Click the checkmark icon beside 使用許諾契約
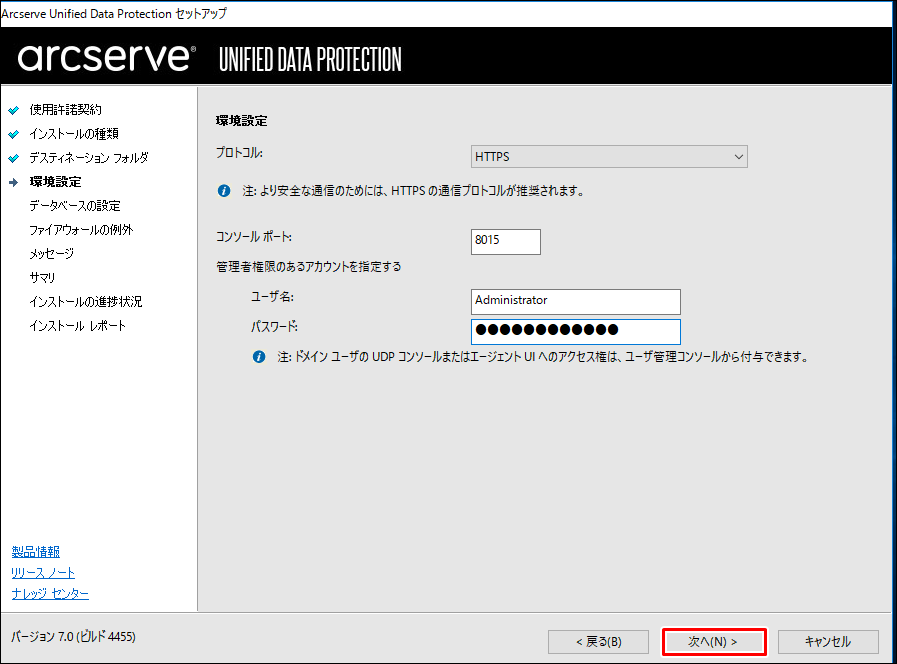Viewport: 897px width, 664px height. point(14,110)
